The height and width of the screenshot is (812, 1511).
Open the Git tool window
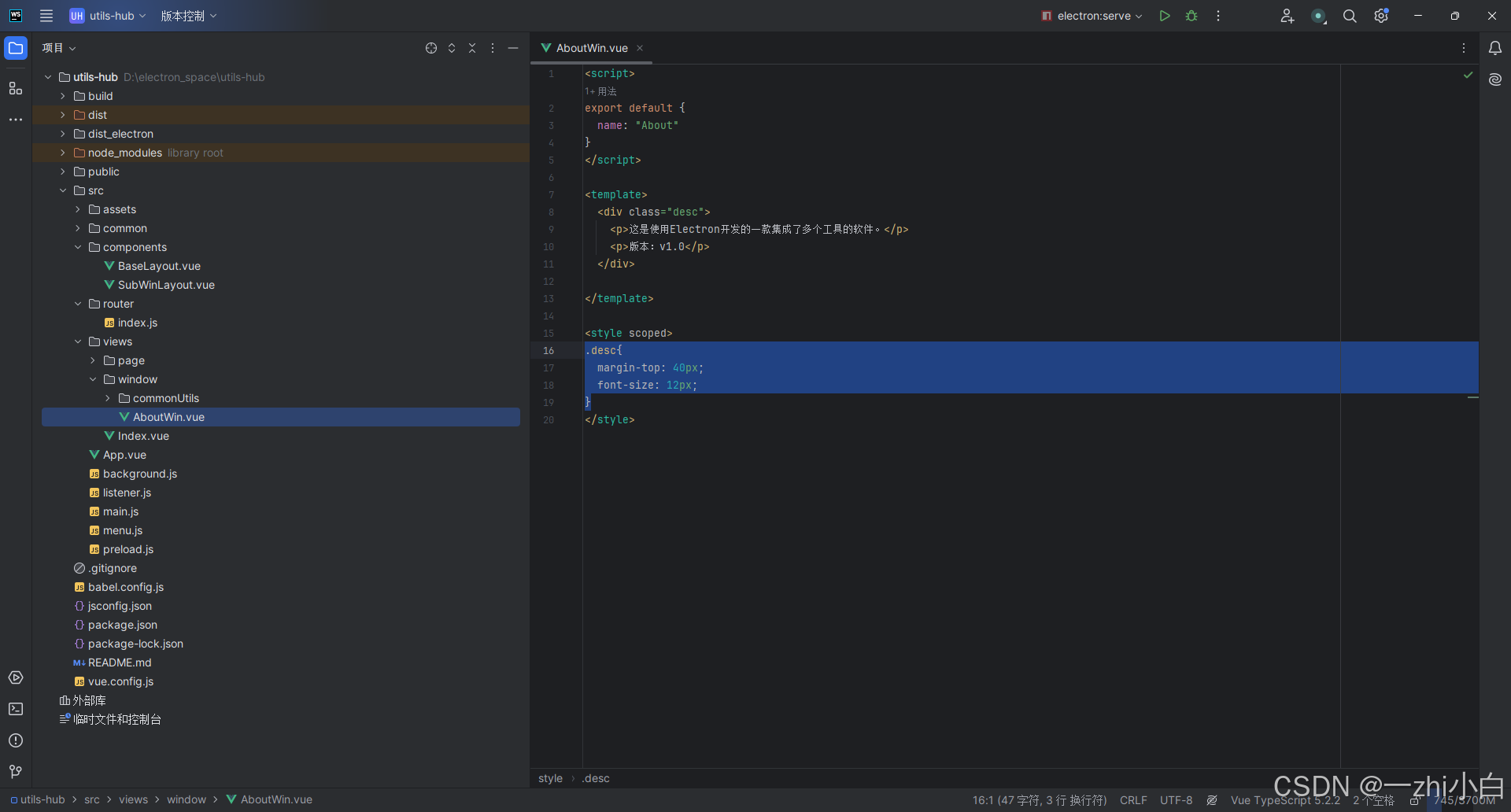pyautogui.click(x=16, y=772)
